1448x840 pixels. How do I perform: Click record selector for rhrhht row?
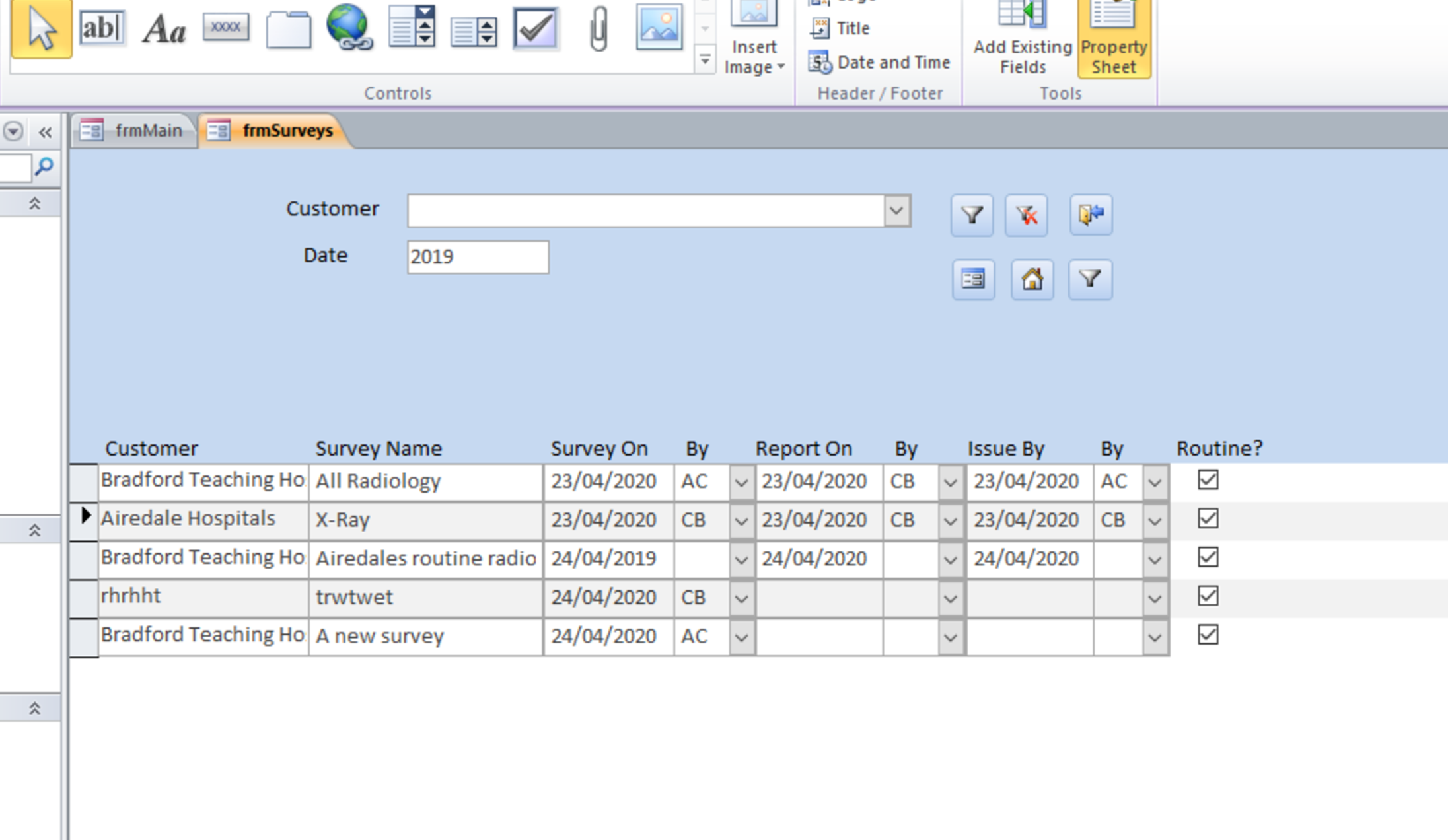84,598
